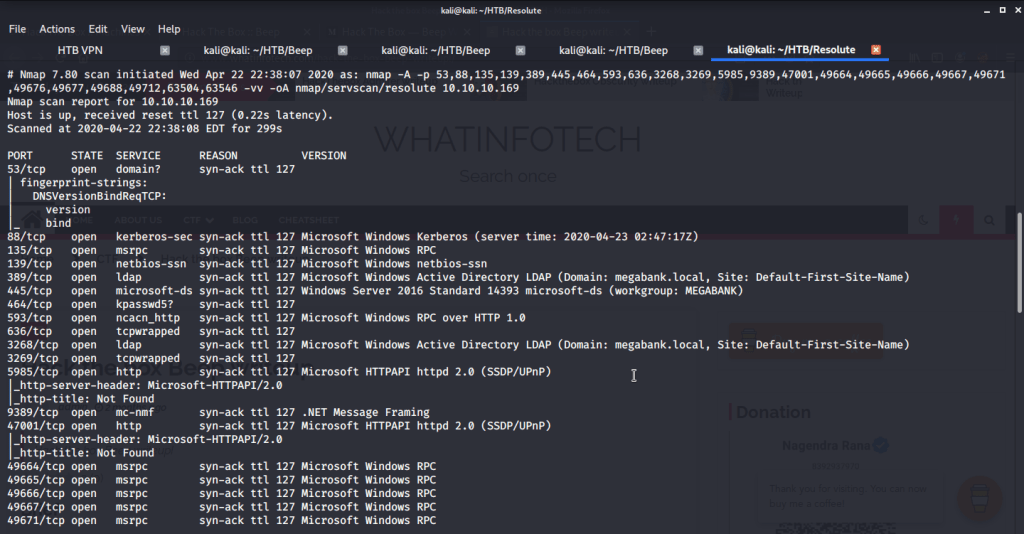
Task: Open the Edit menu
Action: pyautogui.click(x=98, y=29)
